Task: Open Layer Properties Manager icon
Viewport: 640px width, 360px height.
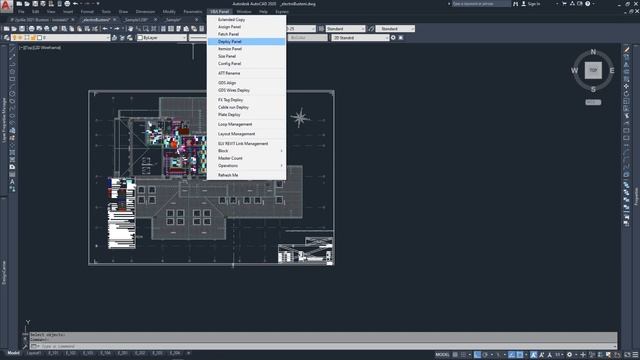Action: click(x=7, y=38)
